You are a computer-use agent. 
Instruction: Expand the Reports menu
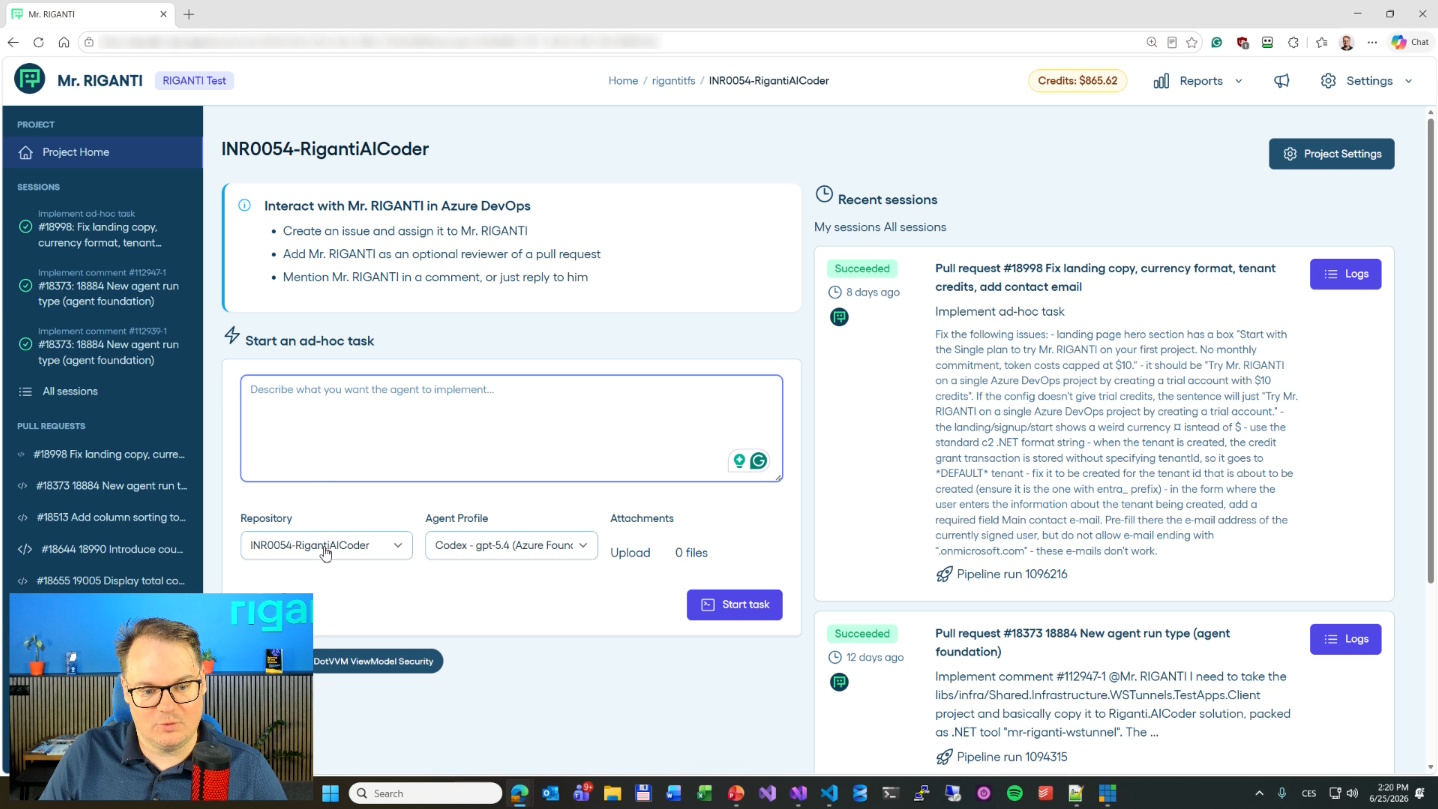[1198, 81]
